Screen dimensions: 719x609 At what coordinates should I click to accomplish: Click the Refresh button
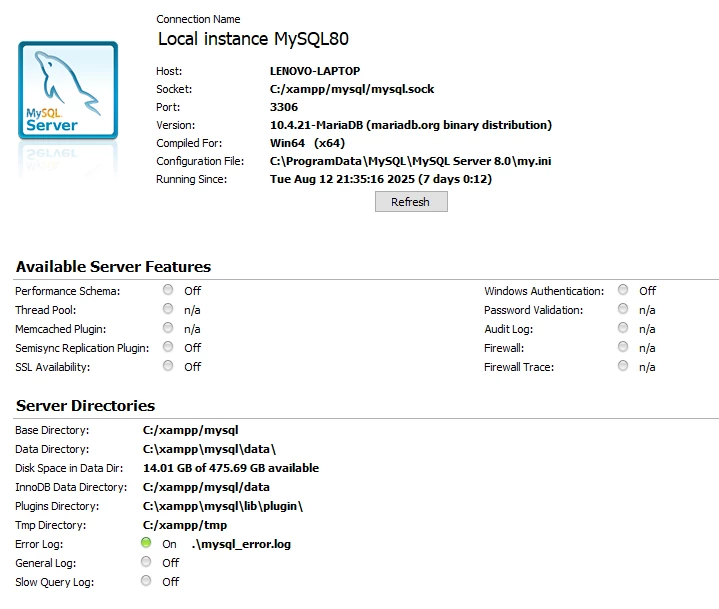(x=411, y=202)
